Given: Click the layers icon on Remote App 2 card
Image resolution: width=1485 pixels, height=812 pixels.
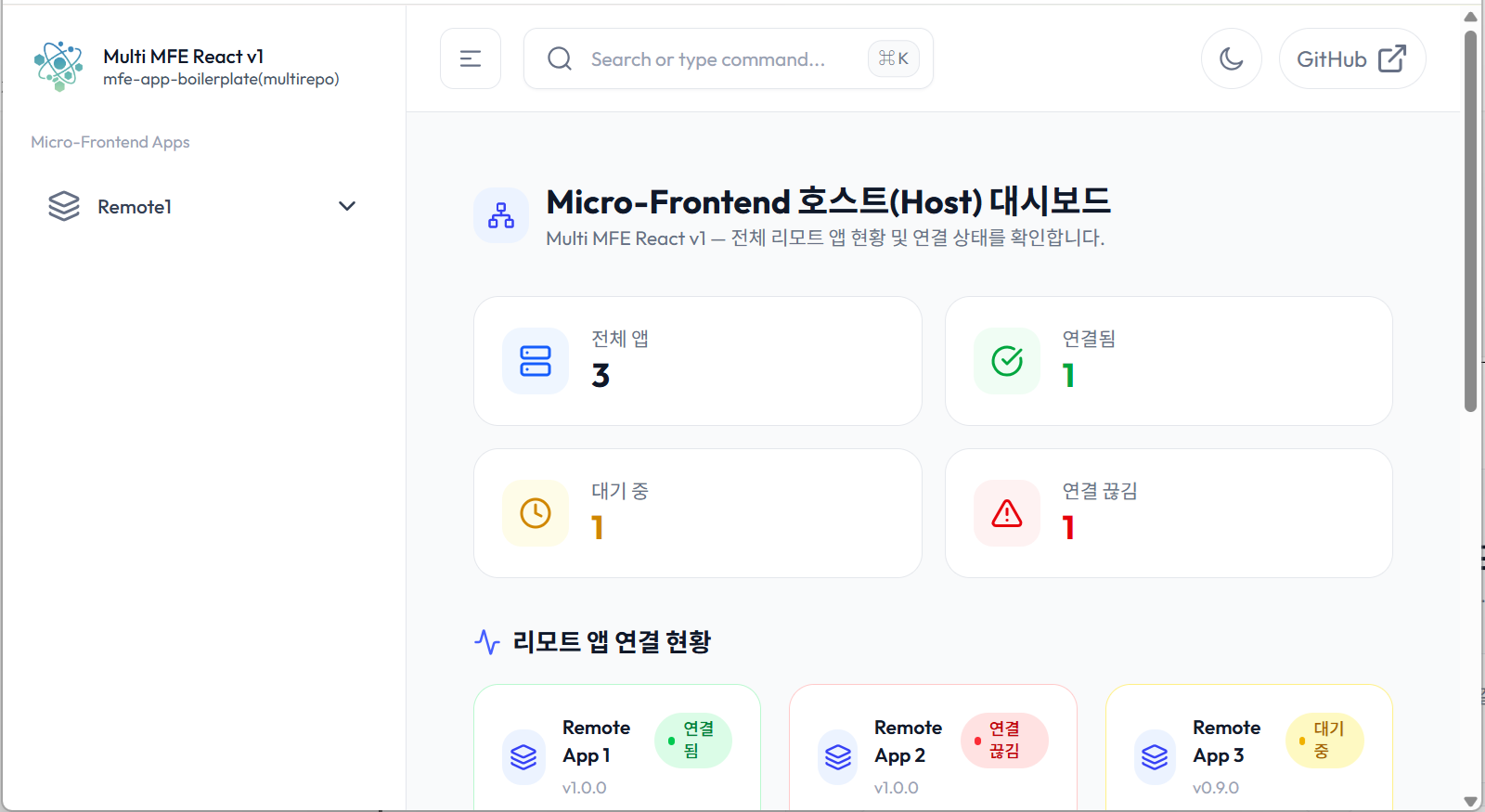Looking at the screenshot, I should 838,756.
